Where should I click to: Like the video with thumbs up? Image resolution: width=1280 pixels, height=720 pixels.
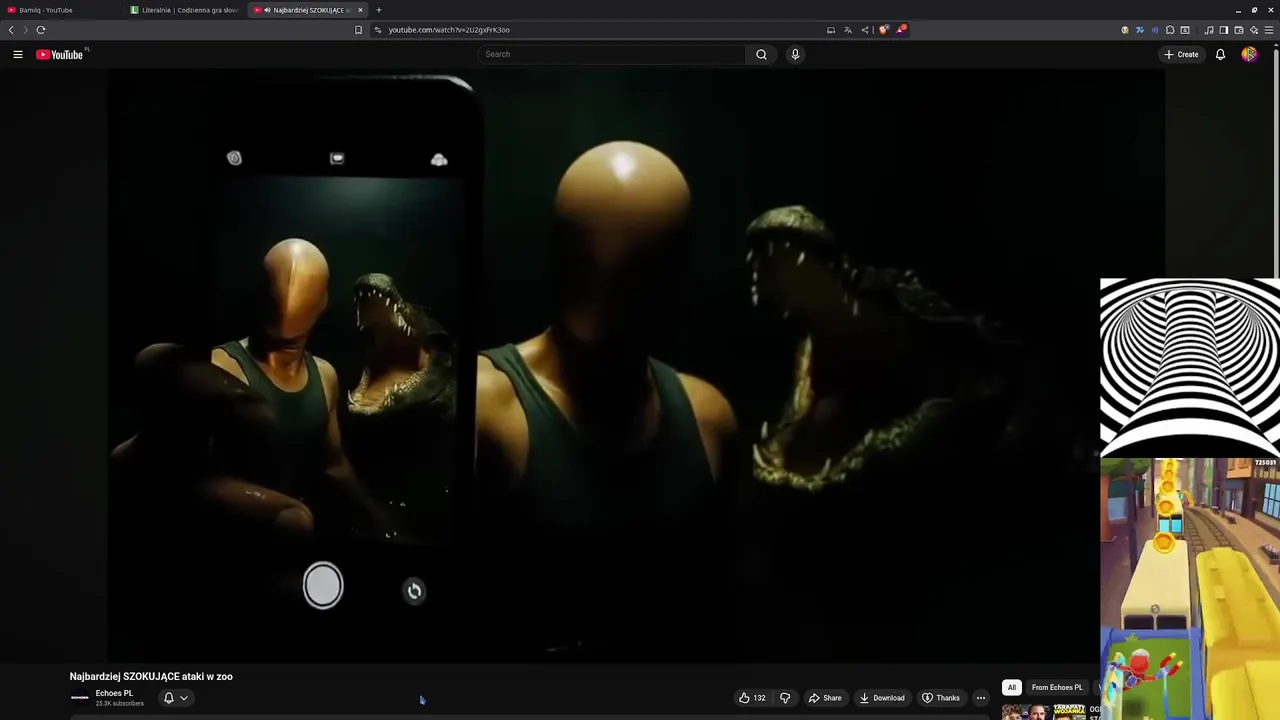point(752,698)
